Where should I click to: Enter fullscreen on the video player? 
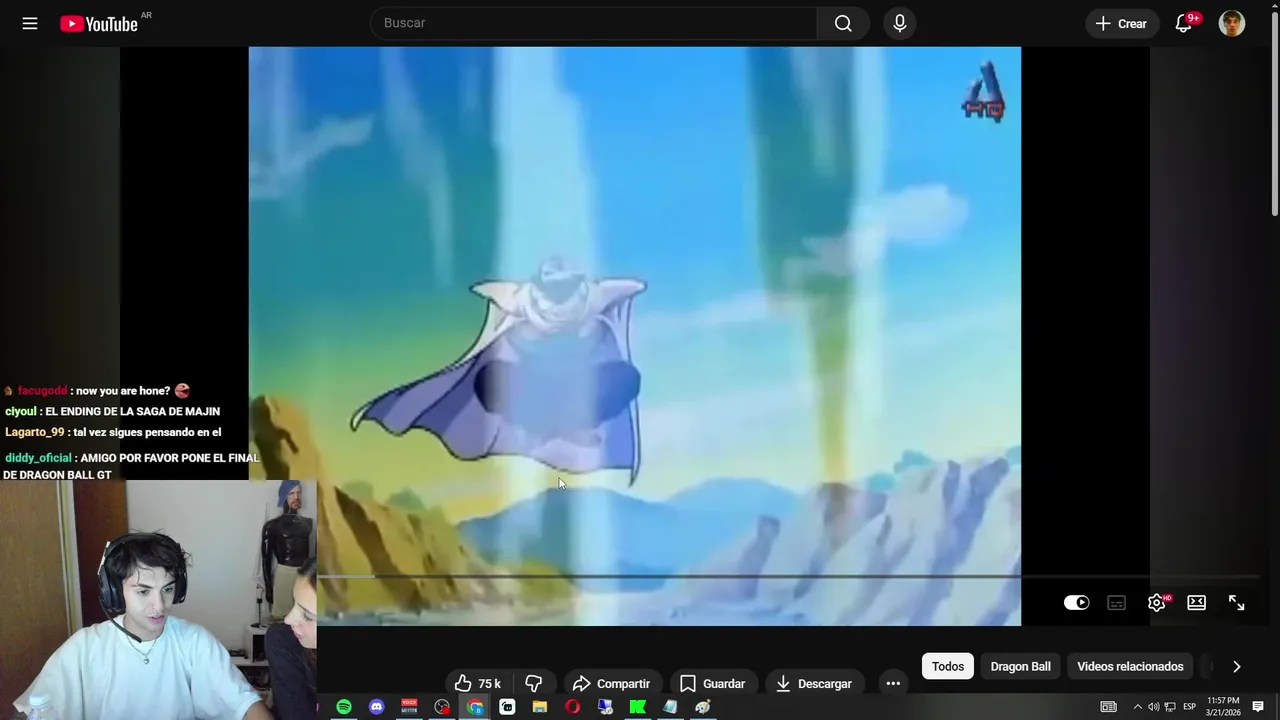pos(1237,602)
